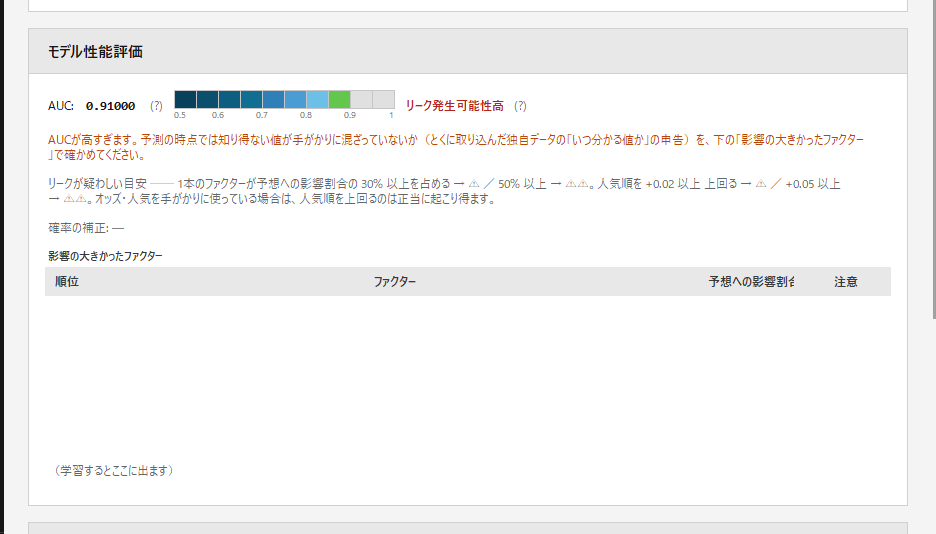The width and height of the screenshot is (936, 534).
Task: Click the light blue segment of the AUC scale
Action: 317,100
